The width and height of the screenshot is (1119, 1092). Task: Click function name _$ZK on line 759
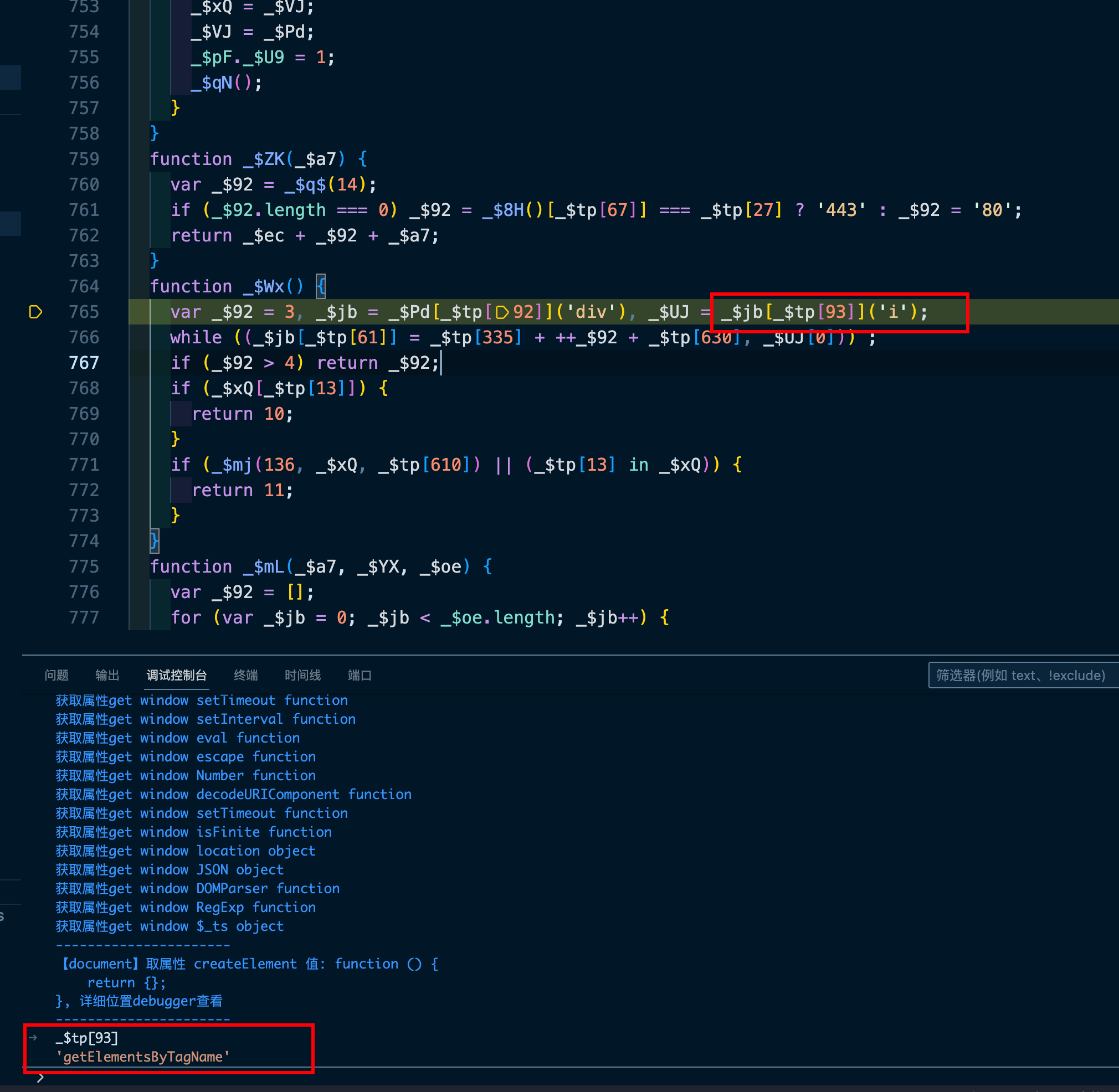[264, 159]
